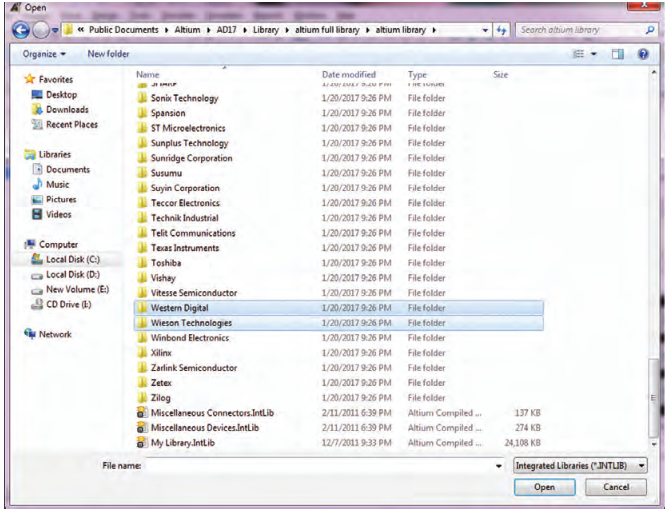
Task: Click Altium in the address breadcrumb
Action: tap(187, 30)
